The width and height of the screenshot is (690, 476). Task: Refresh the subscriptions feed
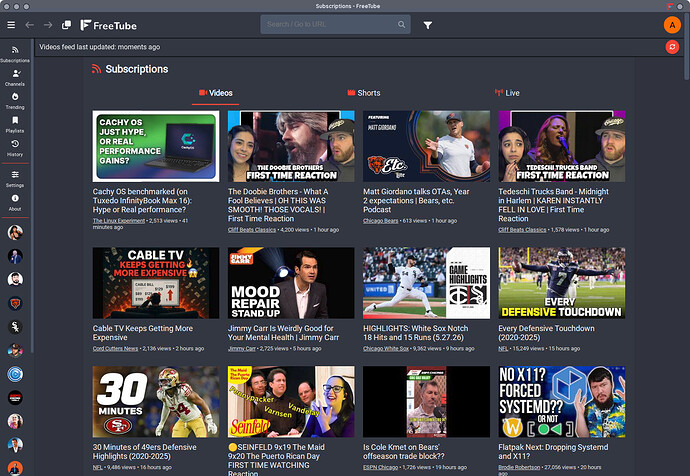click(x=672, y=47)
